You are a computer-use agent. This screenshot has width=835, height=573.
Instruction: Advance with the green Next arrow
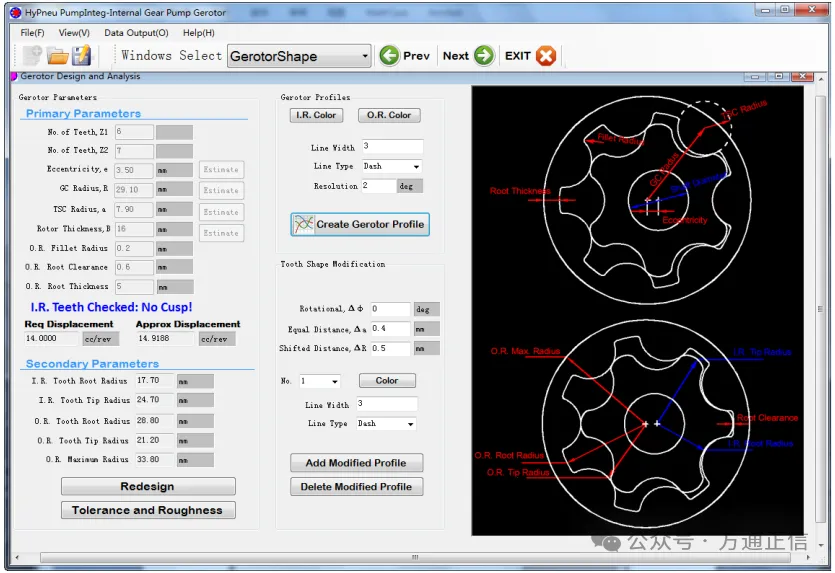coord(484,55)
